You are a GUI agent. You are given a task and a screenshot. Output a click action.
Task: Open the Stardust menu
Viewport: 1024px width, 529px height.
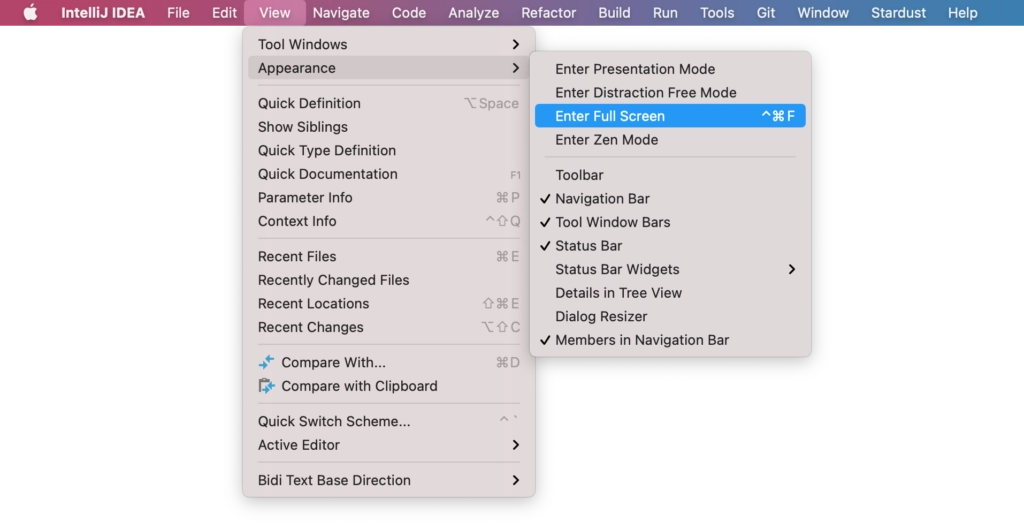[x=898, y=12]
